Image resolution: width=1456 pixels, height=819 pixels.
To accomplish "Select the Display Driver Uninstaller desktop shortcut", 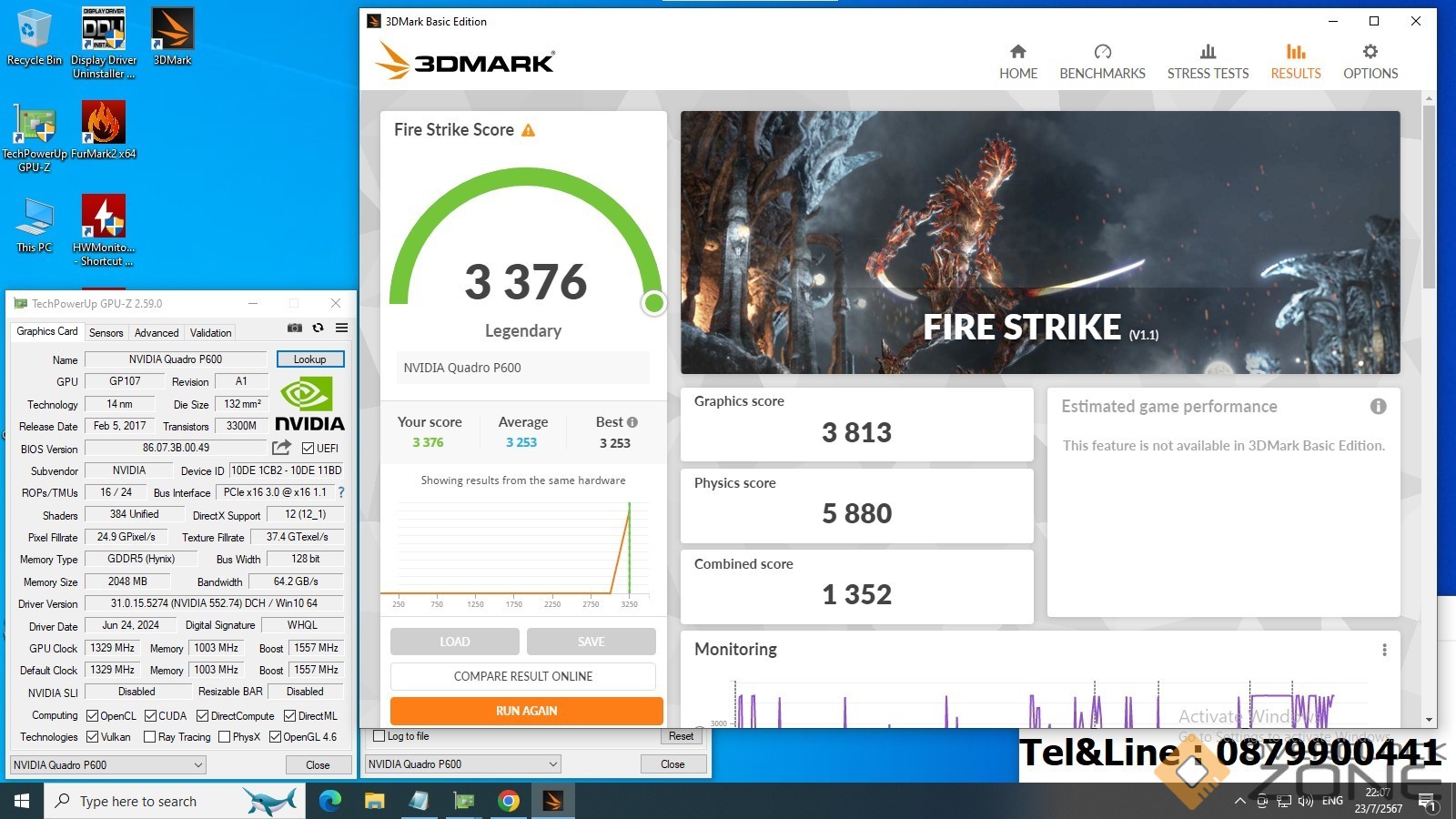I will (104, 43).
